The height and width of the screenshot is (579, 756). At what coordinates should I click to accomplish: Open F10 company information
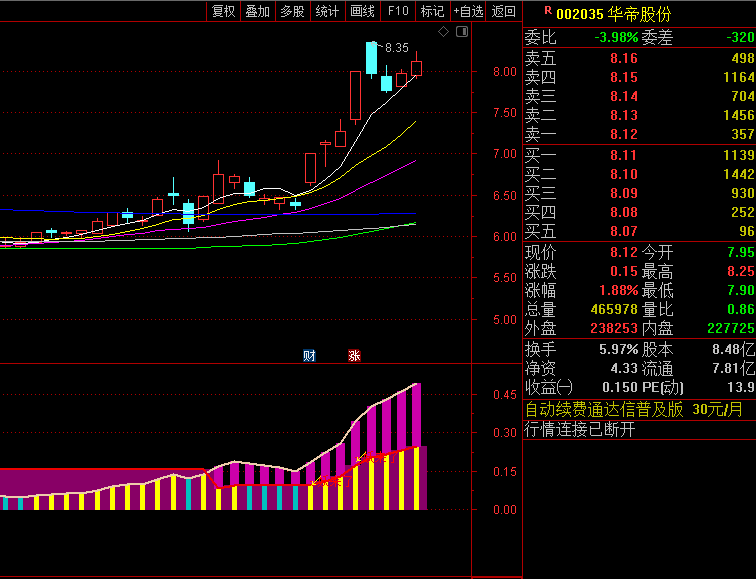[398, 11]
